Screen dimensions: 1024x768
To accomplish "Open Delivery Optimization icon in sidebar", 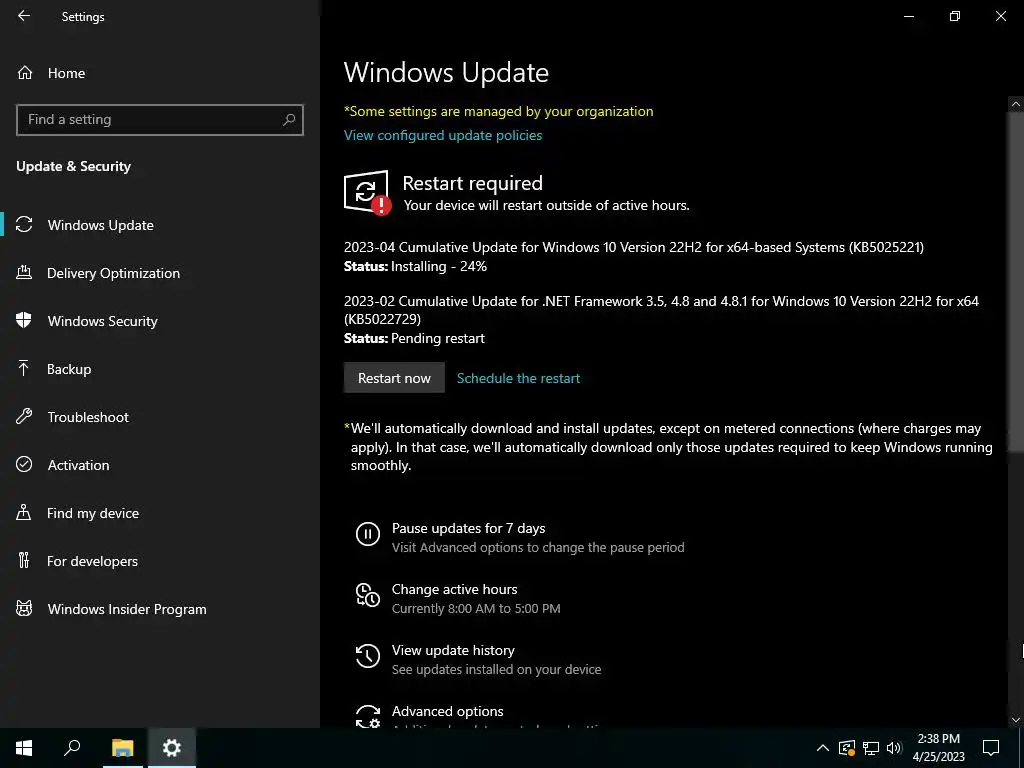I will pos(24,273).
